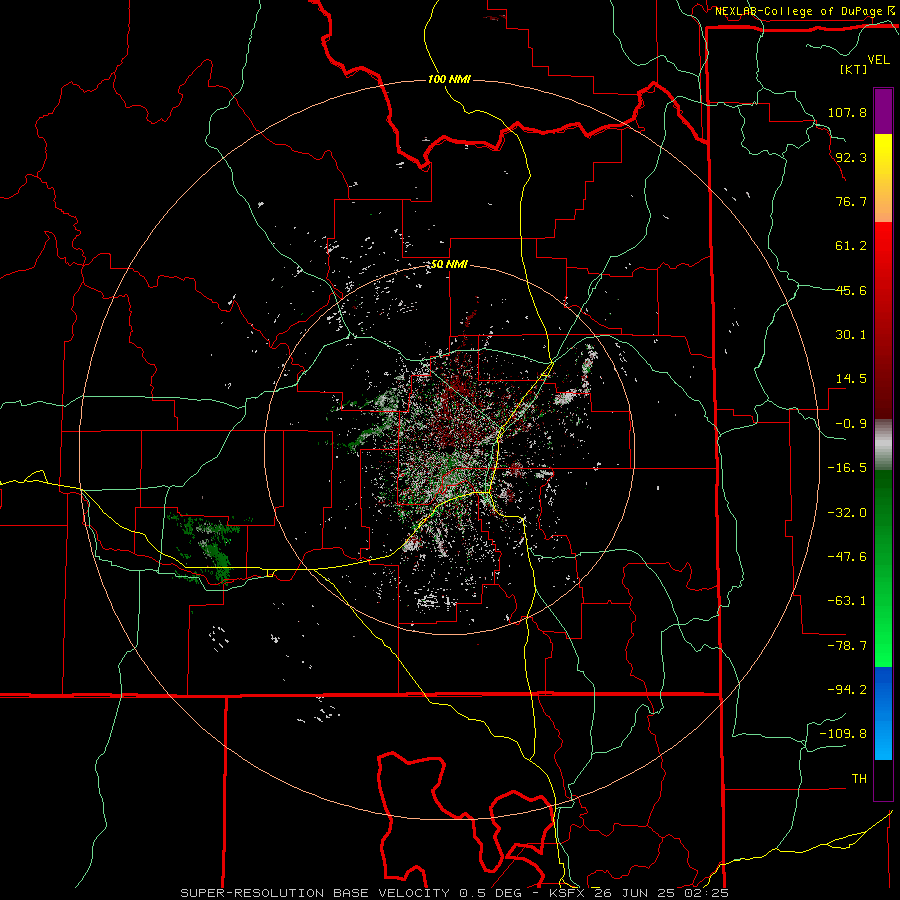
Task: Click the 50 NMI range ring label
Action: (x=449, y=264)
